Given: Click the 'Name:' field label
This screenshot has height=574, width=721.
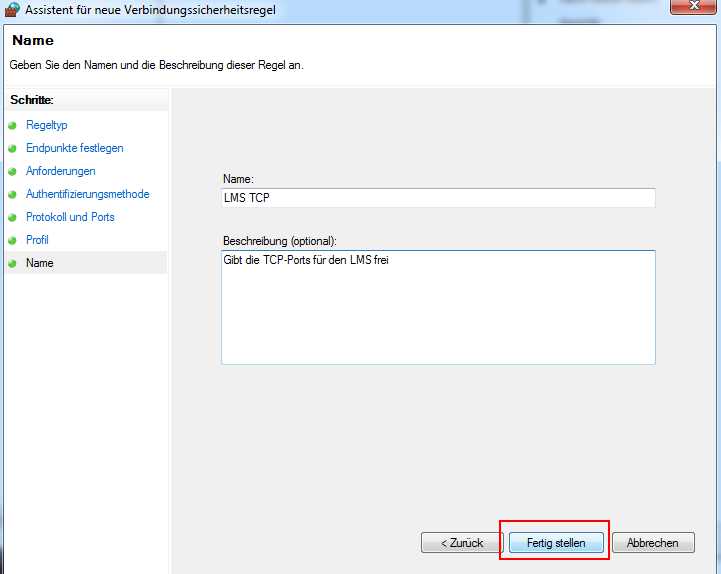Looking at the screenshot, I should click(x=238, y=179).
